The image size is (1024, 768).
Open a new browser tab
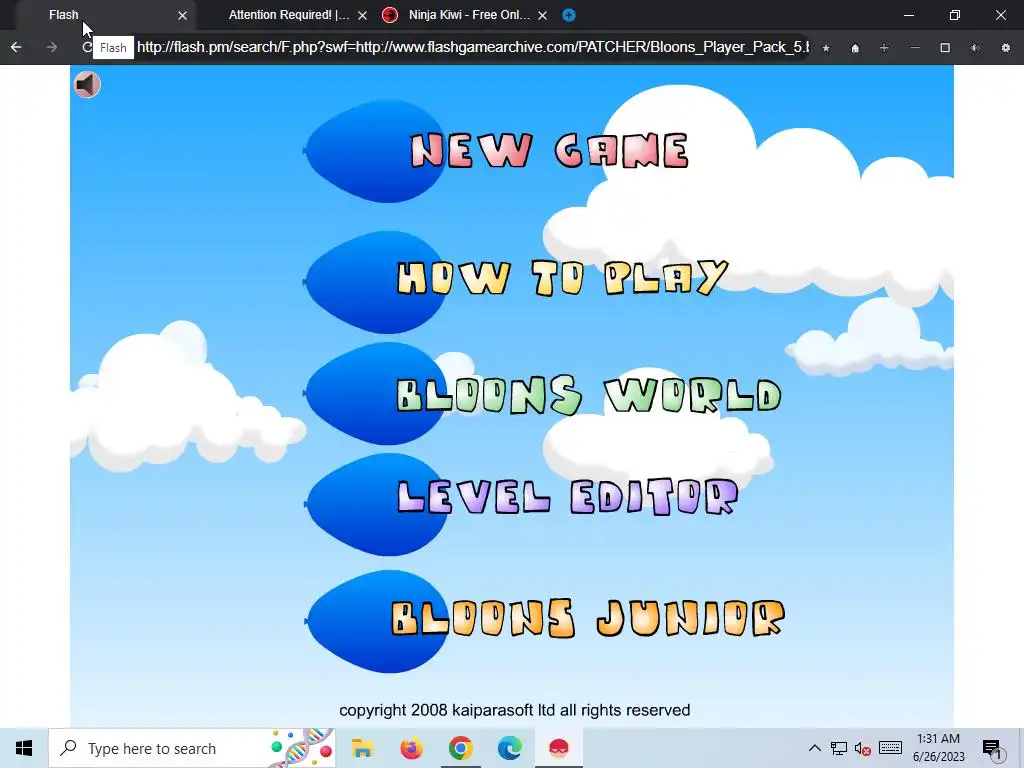click(569, 15)
